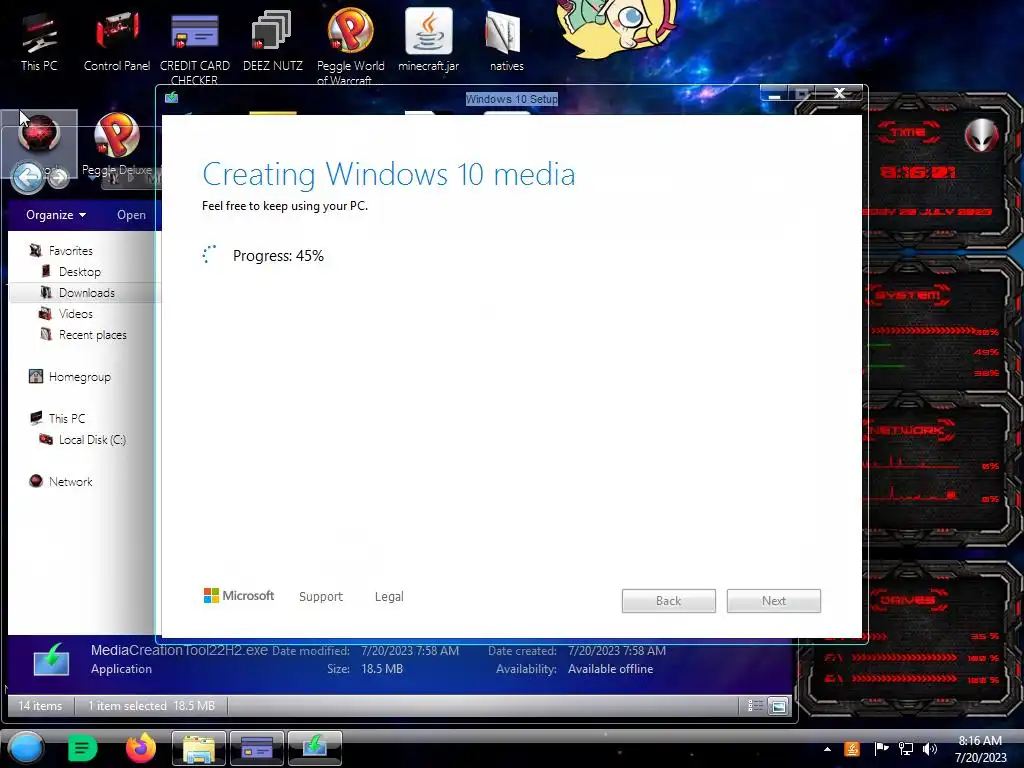
Task: Click the Progress: 45% text
Action: pyautogui.click(x=278, y=255)
